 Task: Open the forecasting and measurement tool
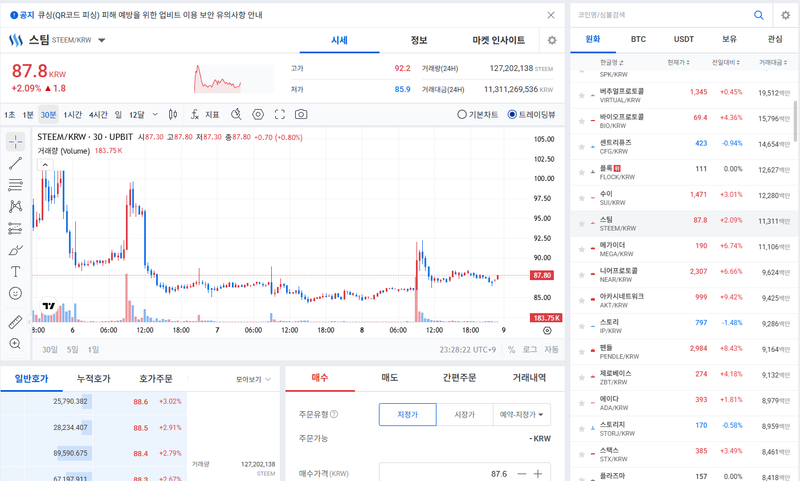tap(15, 228)
